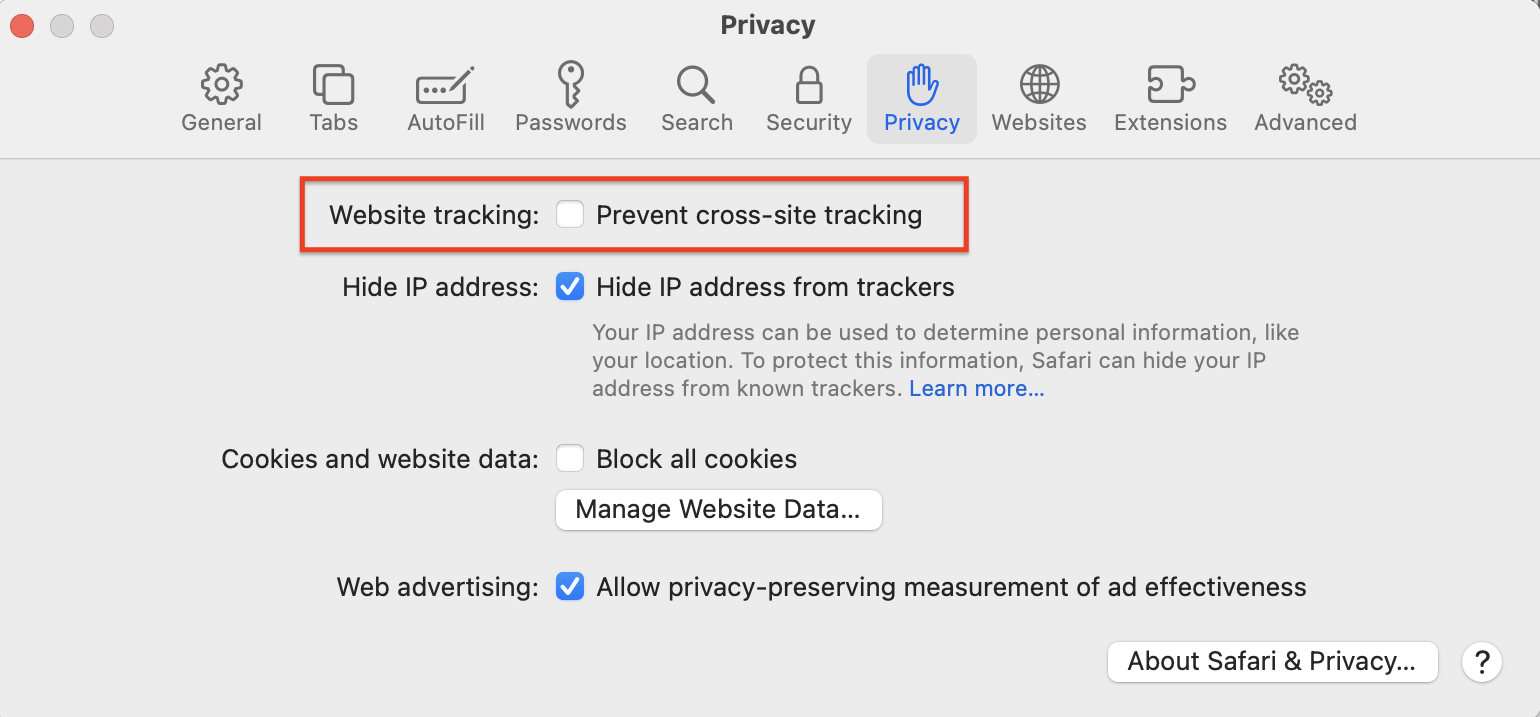Open Websites globe icon

tap(1039, 86)
